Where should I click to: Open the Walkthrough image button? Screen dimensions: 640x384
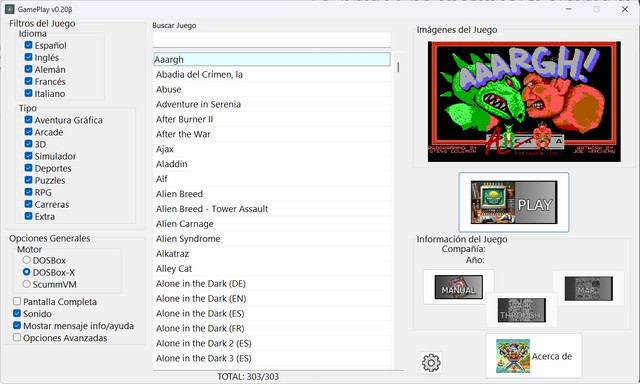(521, 310)
